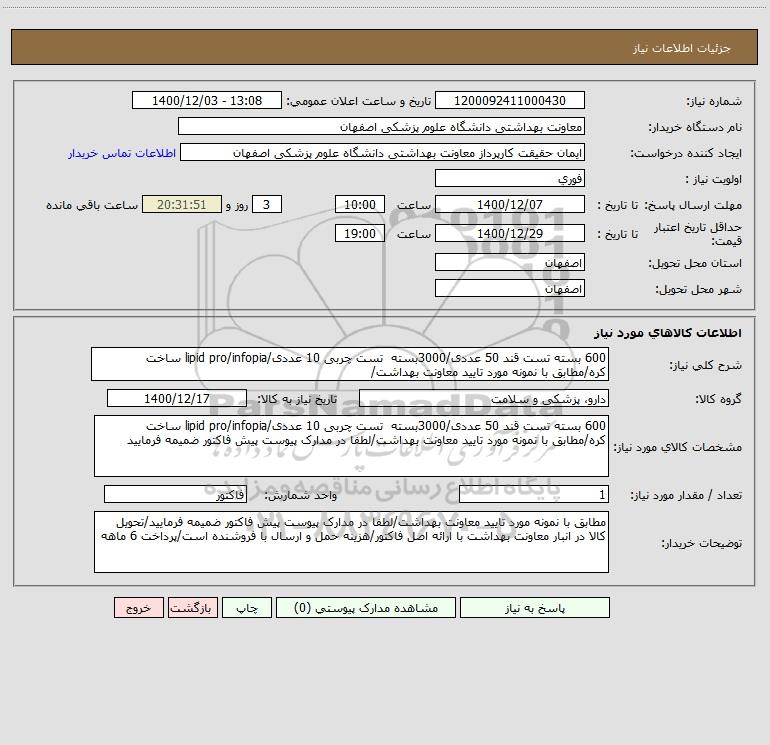The height and width of the screenshot is (745, 770).
Task: Open 'اطلاعات تماس خریدار' link
Action: pos(122,153)
